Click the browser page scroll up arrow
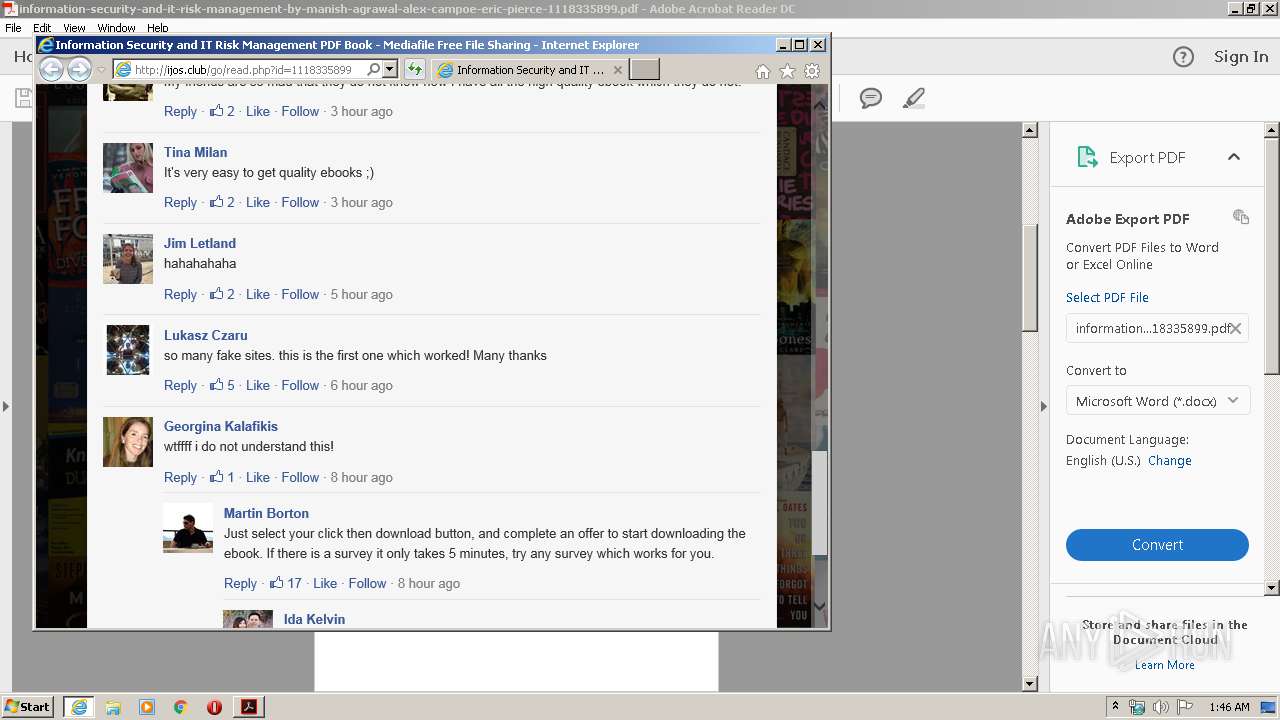 coord(819,104)
